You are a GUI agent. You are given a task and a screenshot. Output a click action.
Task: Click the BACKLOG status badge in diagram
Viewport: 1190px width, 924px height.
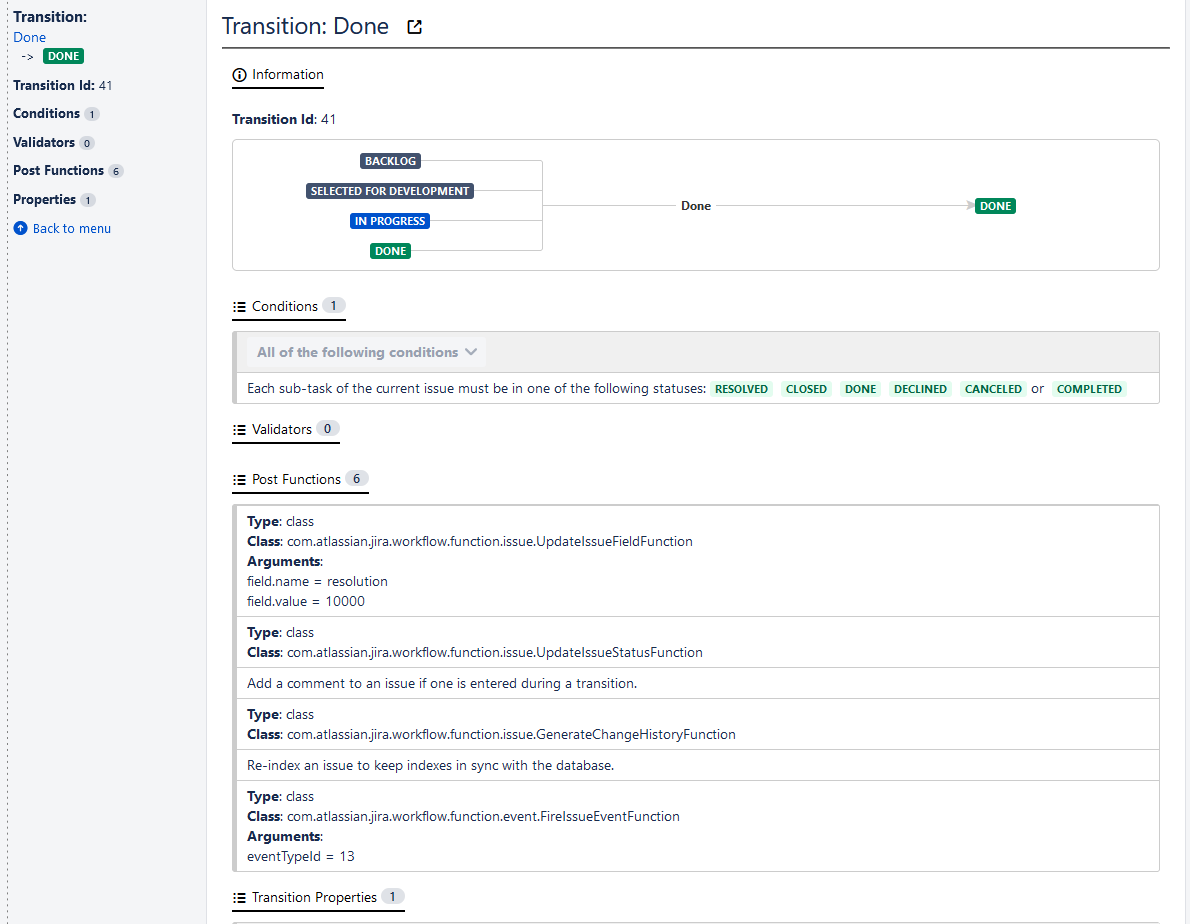390,161
